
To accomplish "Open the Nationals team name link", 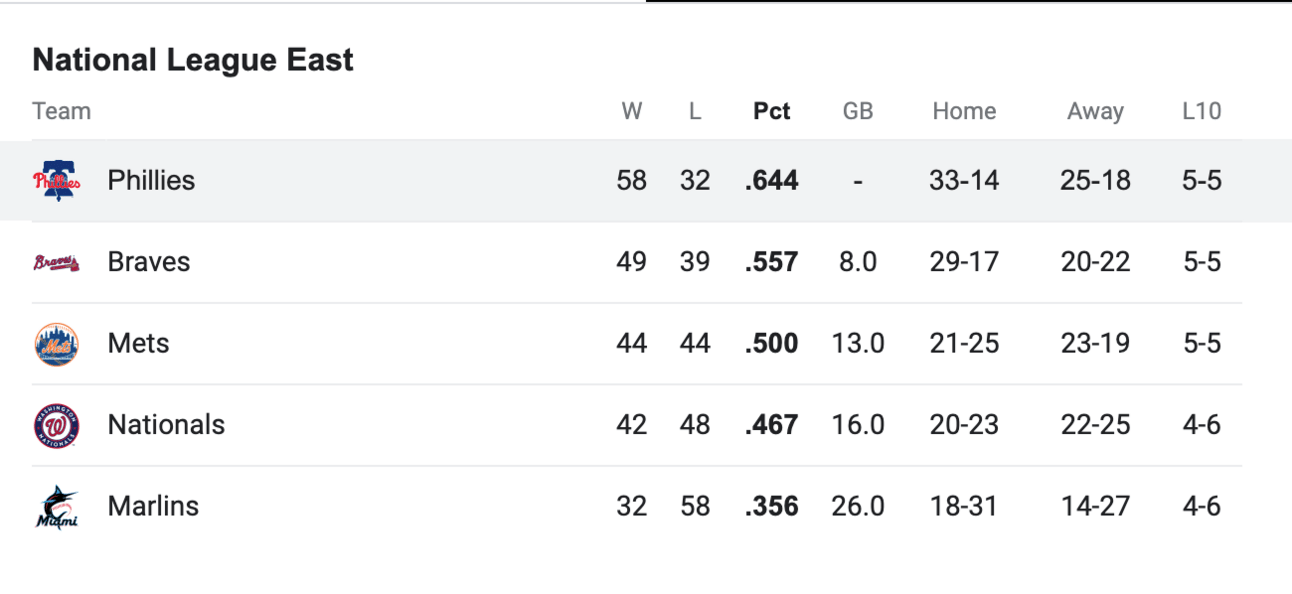I will 166,425.
